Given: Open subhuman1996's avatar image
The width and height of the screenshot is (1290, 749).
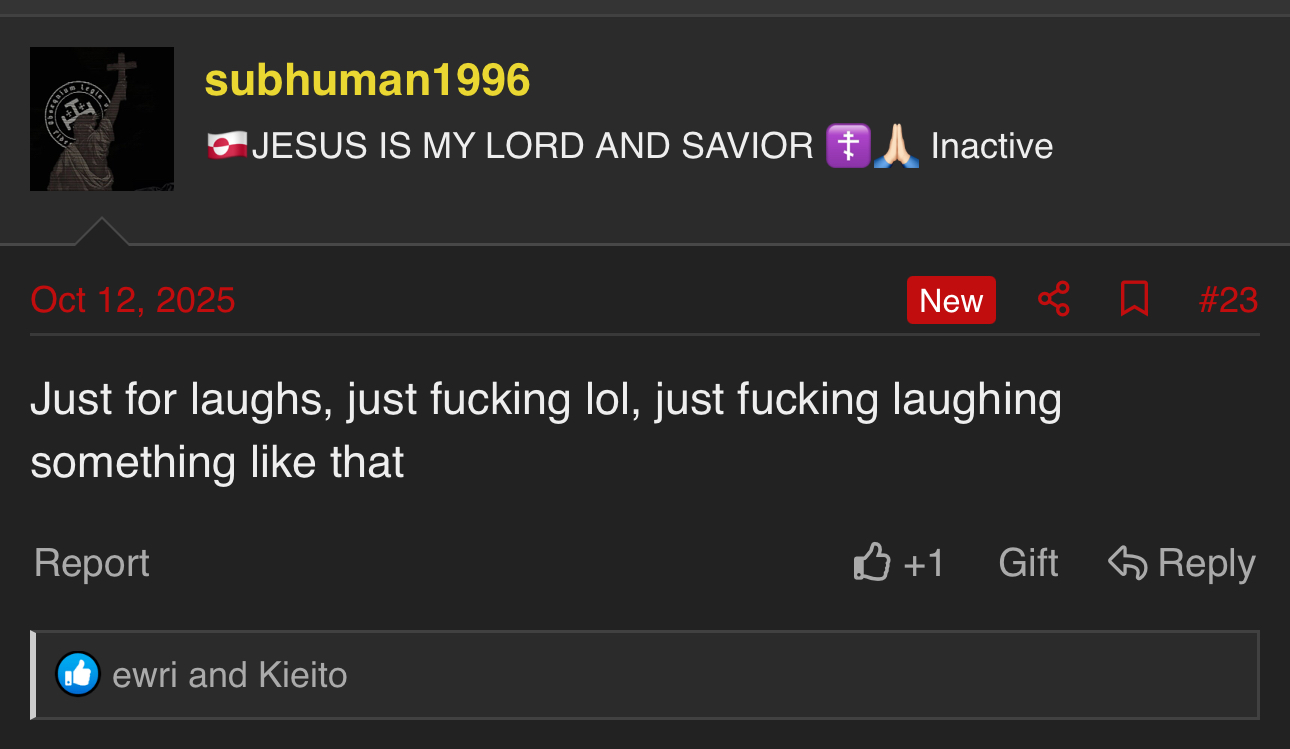Looking at the screenshot, I should [x=102, y=119].
